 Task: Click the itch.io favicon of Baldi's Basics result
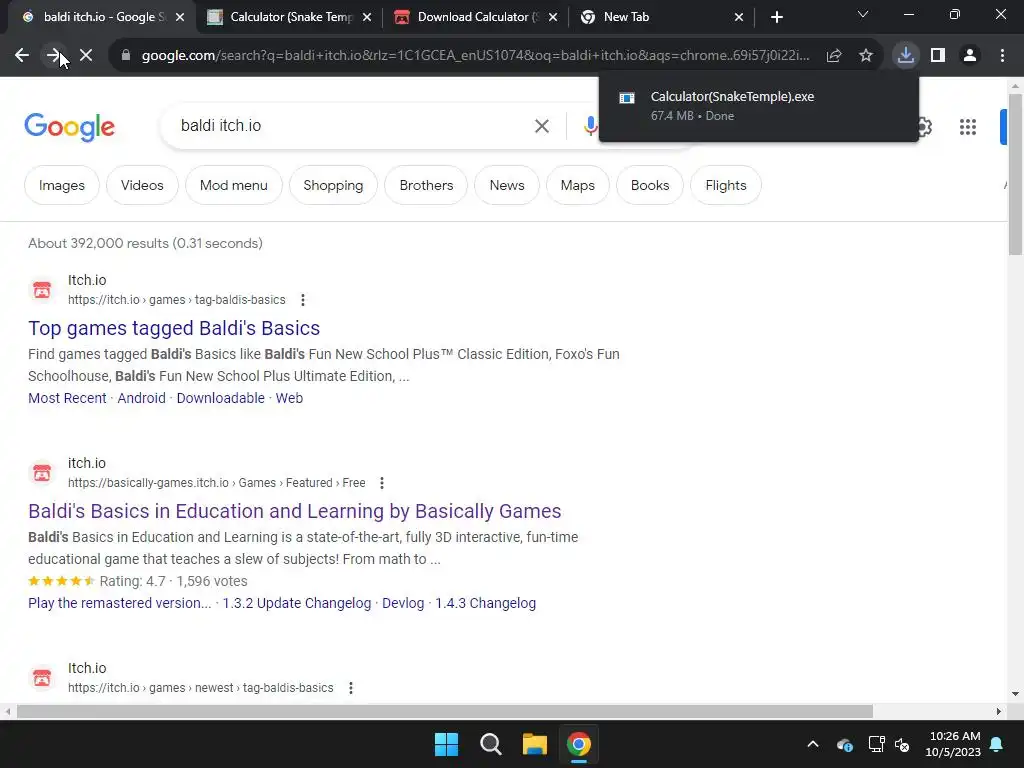click(42, 472)
